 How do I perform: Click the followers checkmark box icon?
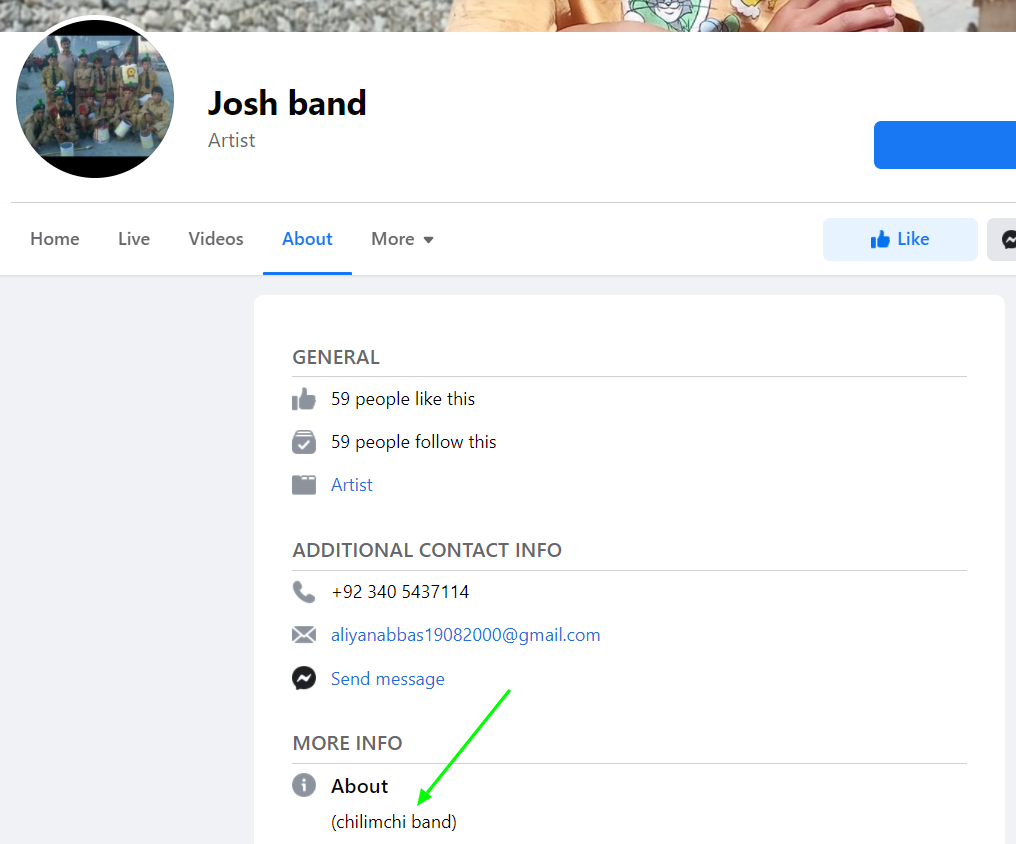[304, 442]
